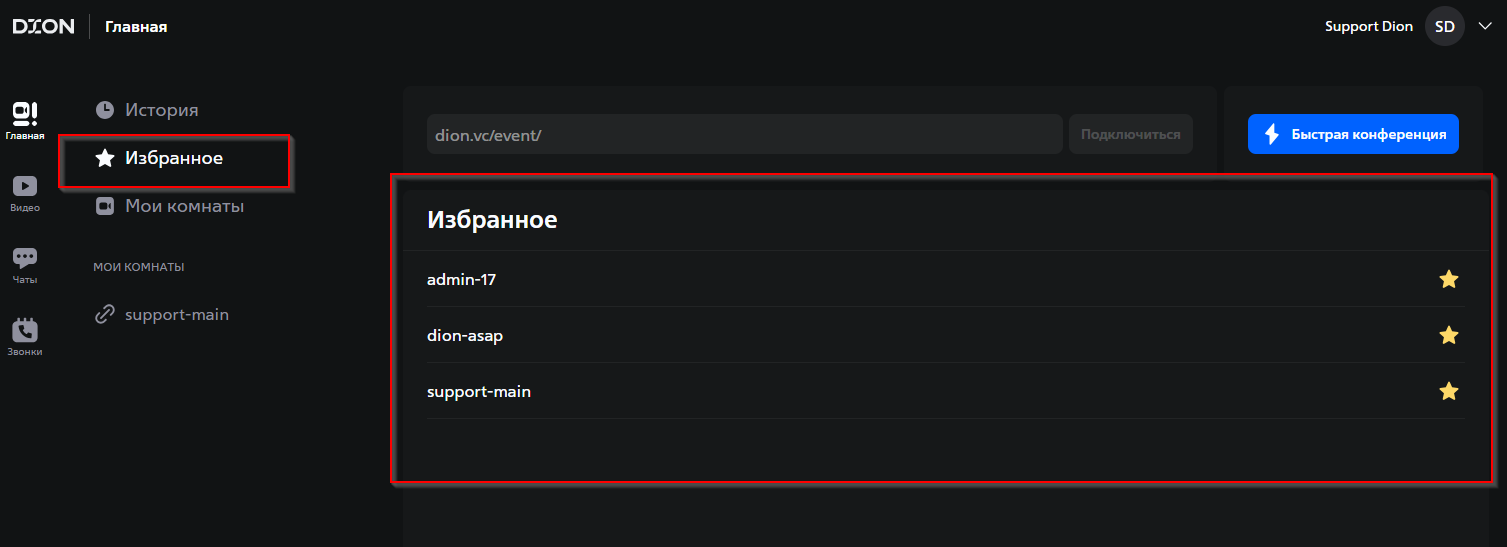Open the Главная sidebar icon
The width and height of the screenshot is (1507, 547).
point(25,113)
